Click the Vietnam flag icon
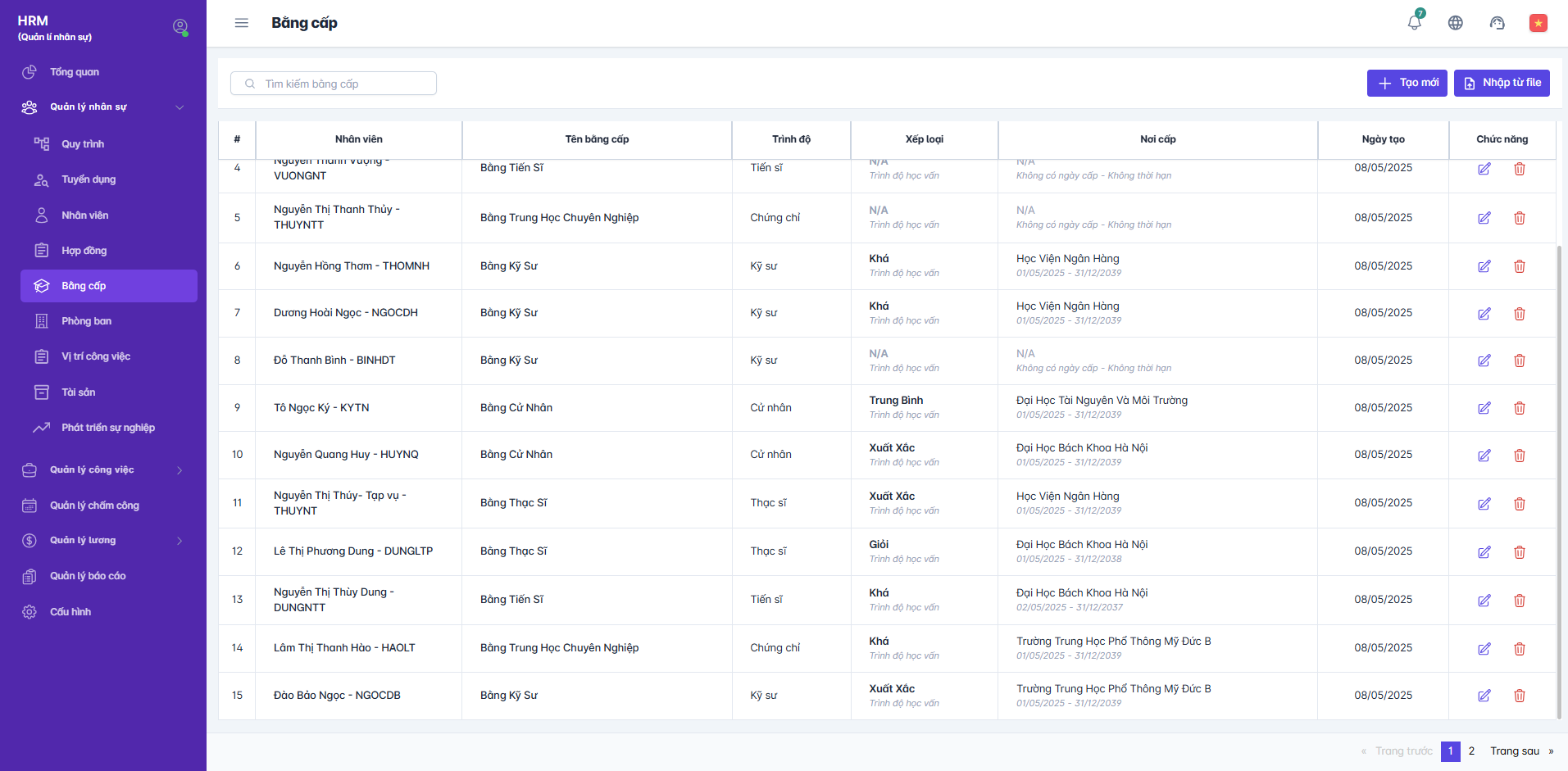 (1538, 23)
